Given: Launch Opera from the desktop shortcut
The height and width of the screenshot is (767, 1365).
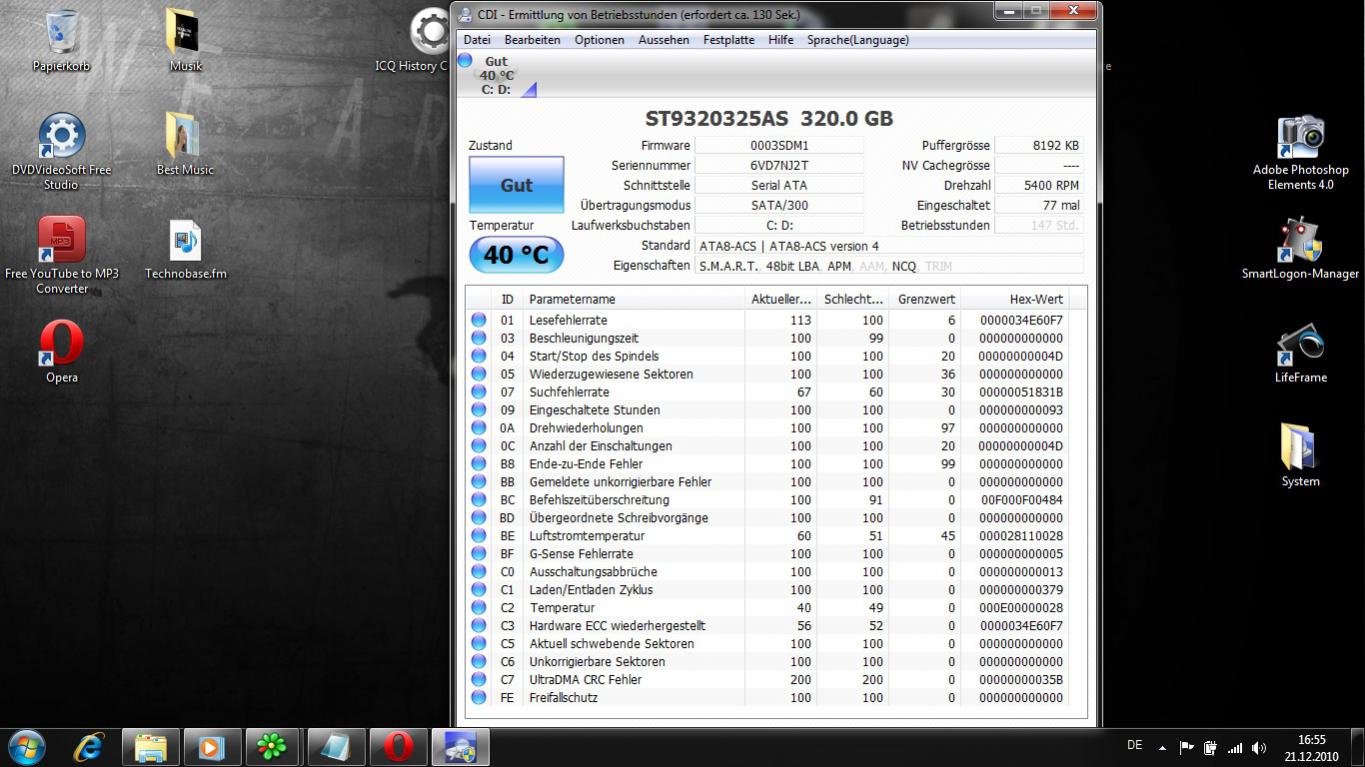Looking at the screenshot, I should tap(62, 351).
